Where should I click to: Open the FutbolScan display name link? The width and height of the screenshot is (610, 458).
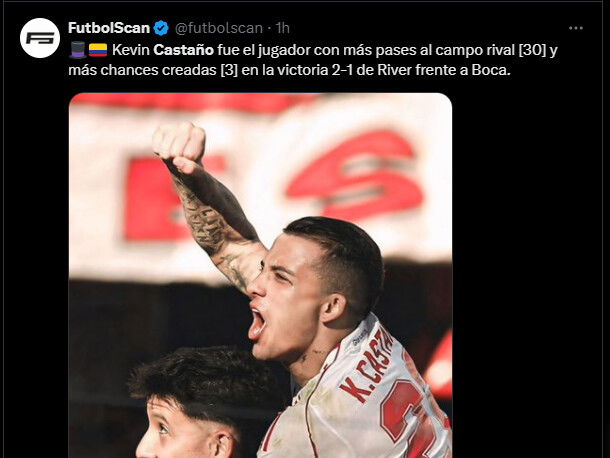(109, 28)
